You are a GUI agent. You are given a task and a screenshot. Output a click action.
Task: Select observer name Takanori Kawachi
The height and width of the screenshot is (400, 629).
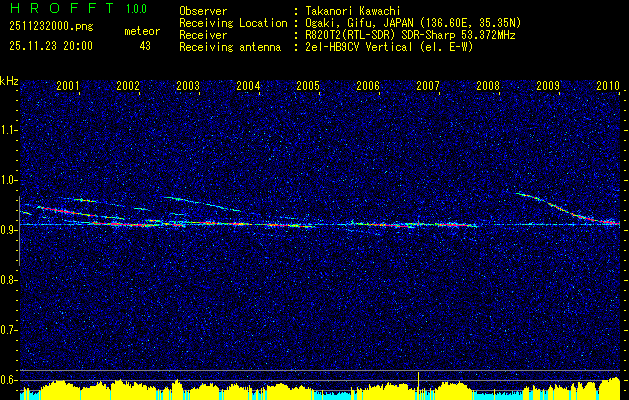pos(351,11)
